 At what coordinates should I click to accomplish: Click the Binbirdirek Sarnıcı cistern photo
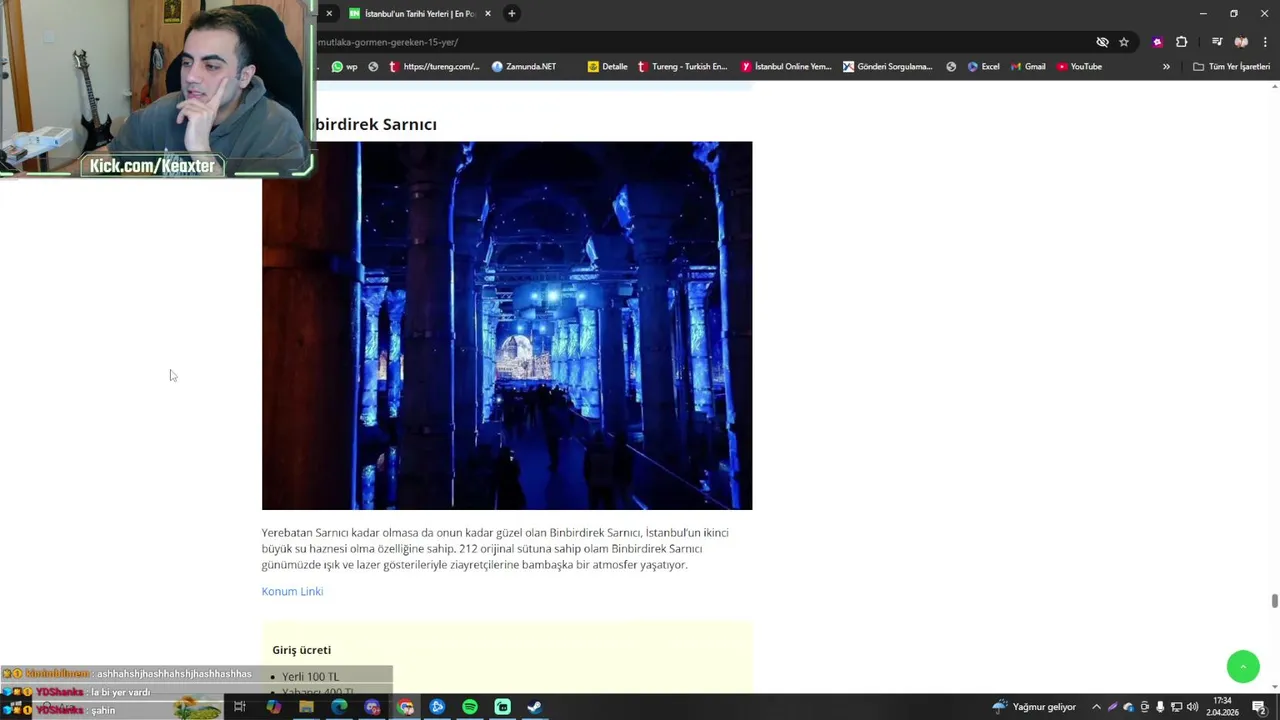click(x=507, y=326)
